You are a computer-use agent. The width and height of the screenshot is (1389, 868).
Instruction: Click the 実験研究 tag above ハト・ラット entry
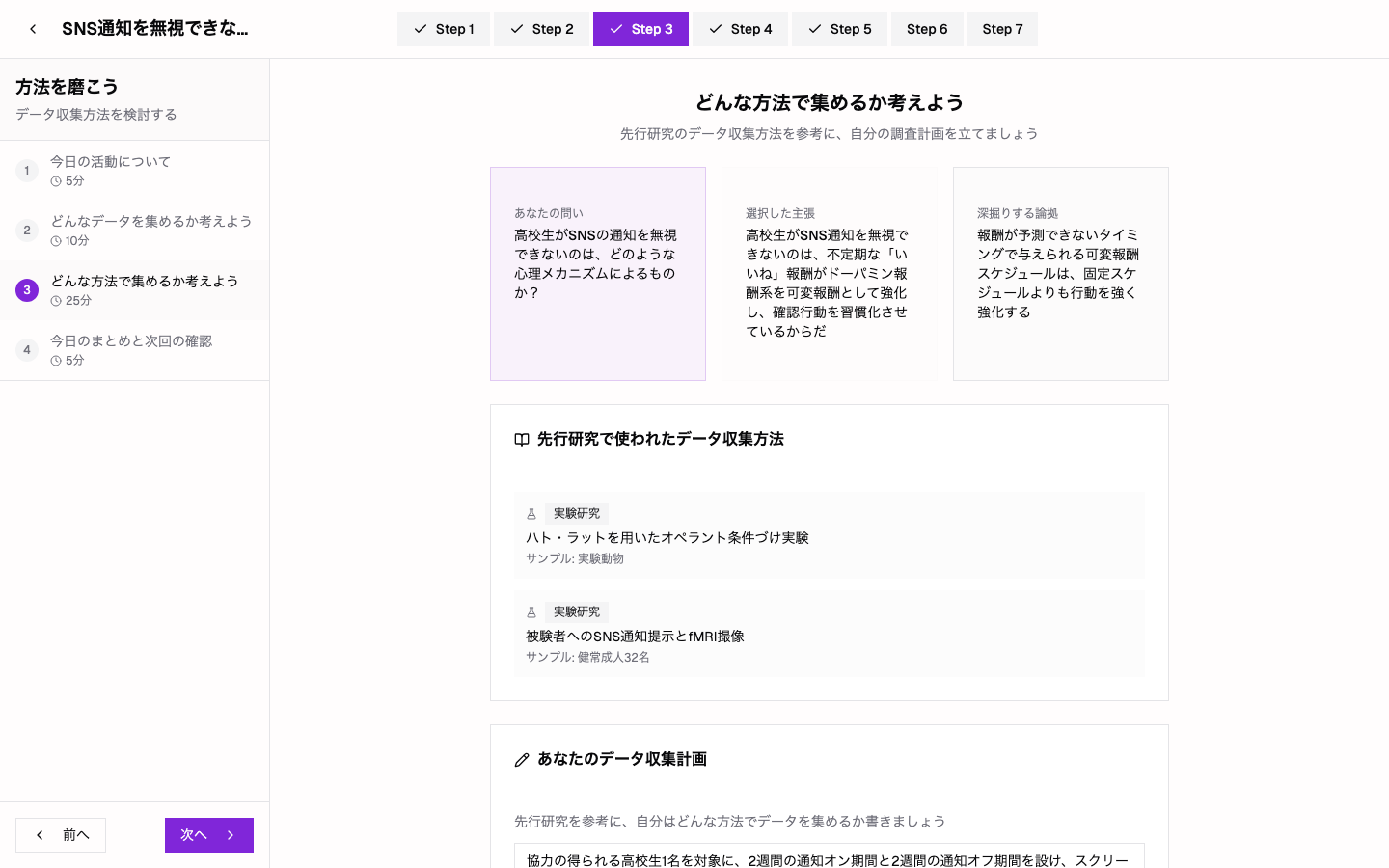pyautogui.click(x=577, y=514)
